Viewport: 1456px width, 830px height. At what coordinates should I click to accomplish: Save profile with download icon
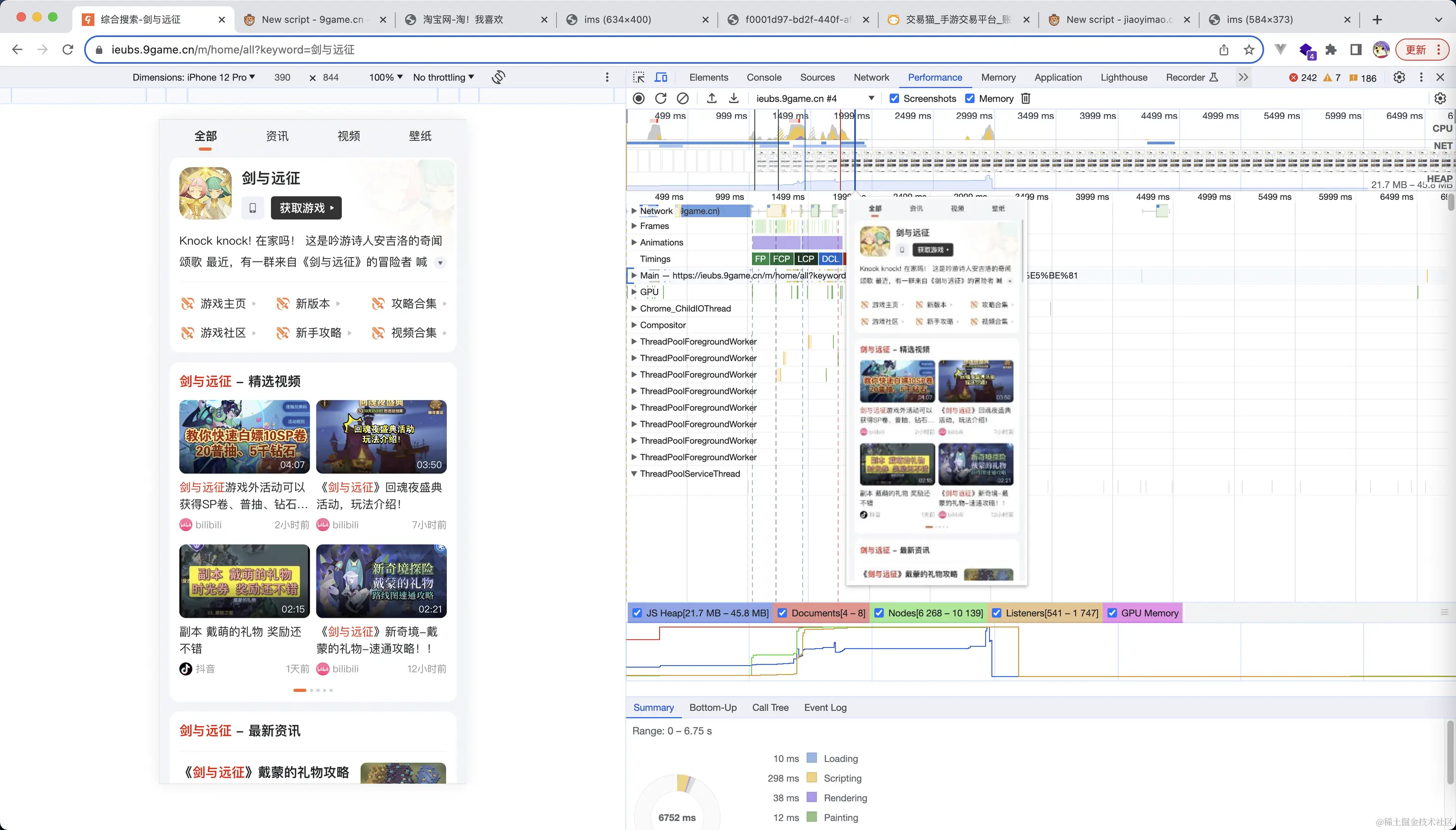734,99
